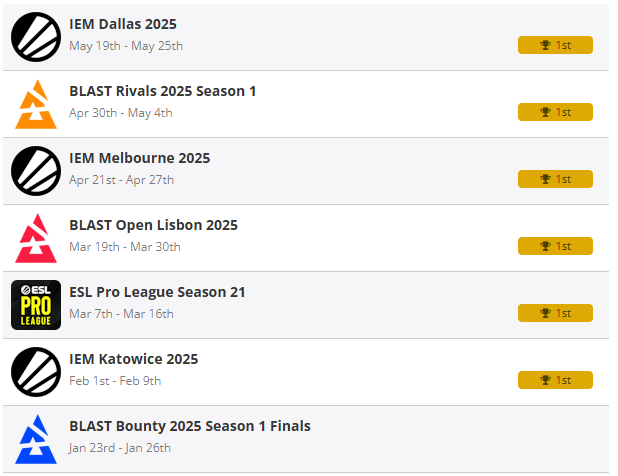The image size is (618, 476).
Task: Select the BLAST Open Lisbon 2025 title
Action: [x=153, y=225]
